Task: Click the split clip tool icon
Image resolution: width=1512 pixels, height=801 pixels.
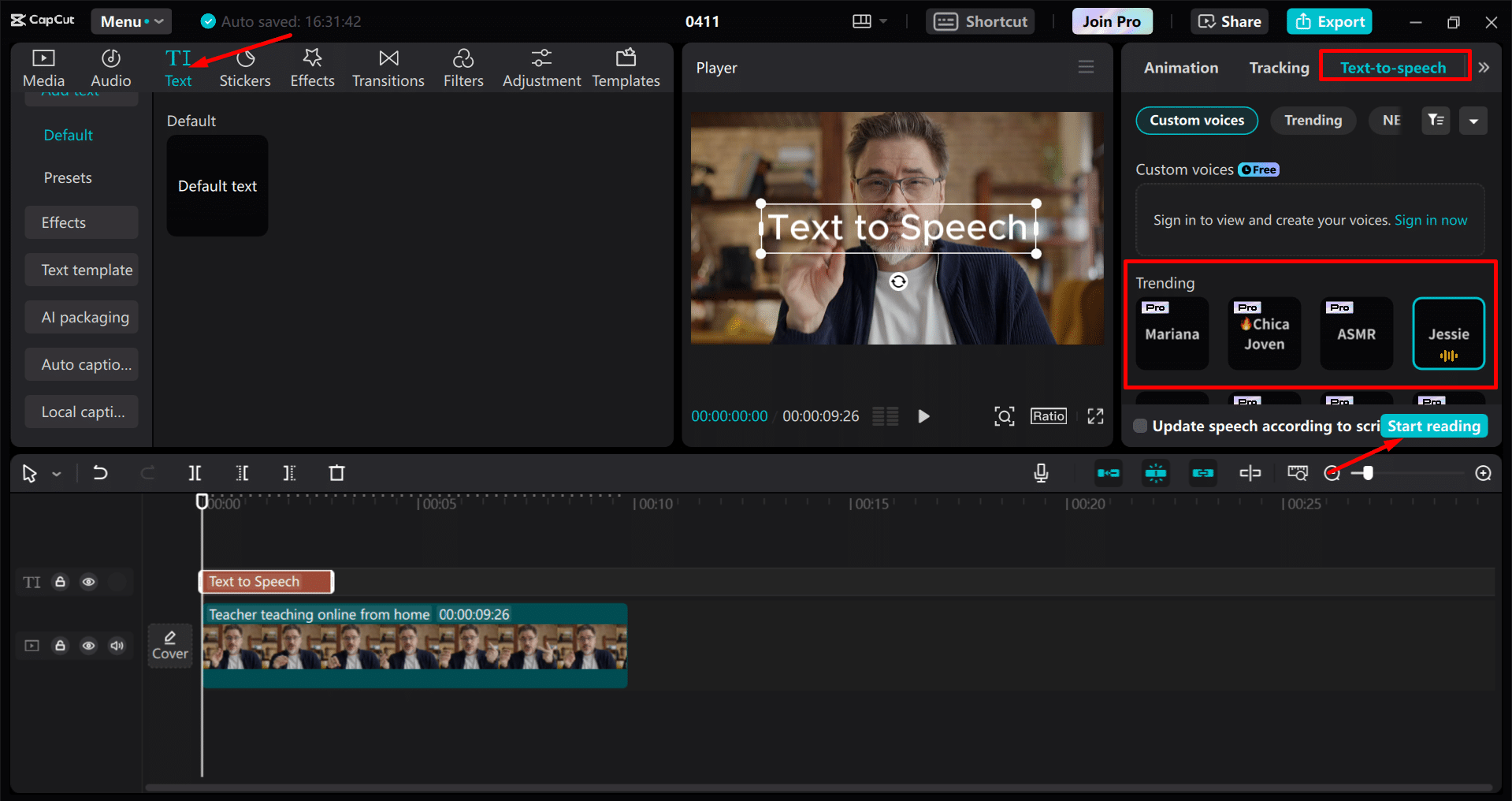Action: coord(195,473)
